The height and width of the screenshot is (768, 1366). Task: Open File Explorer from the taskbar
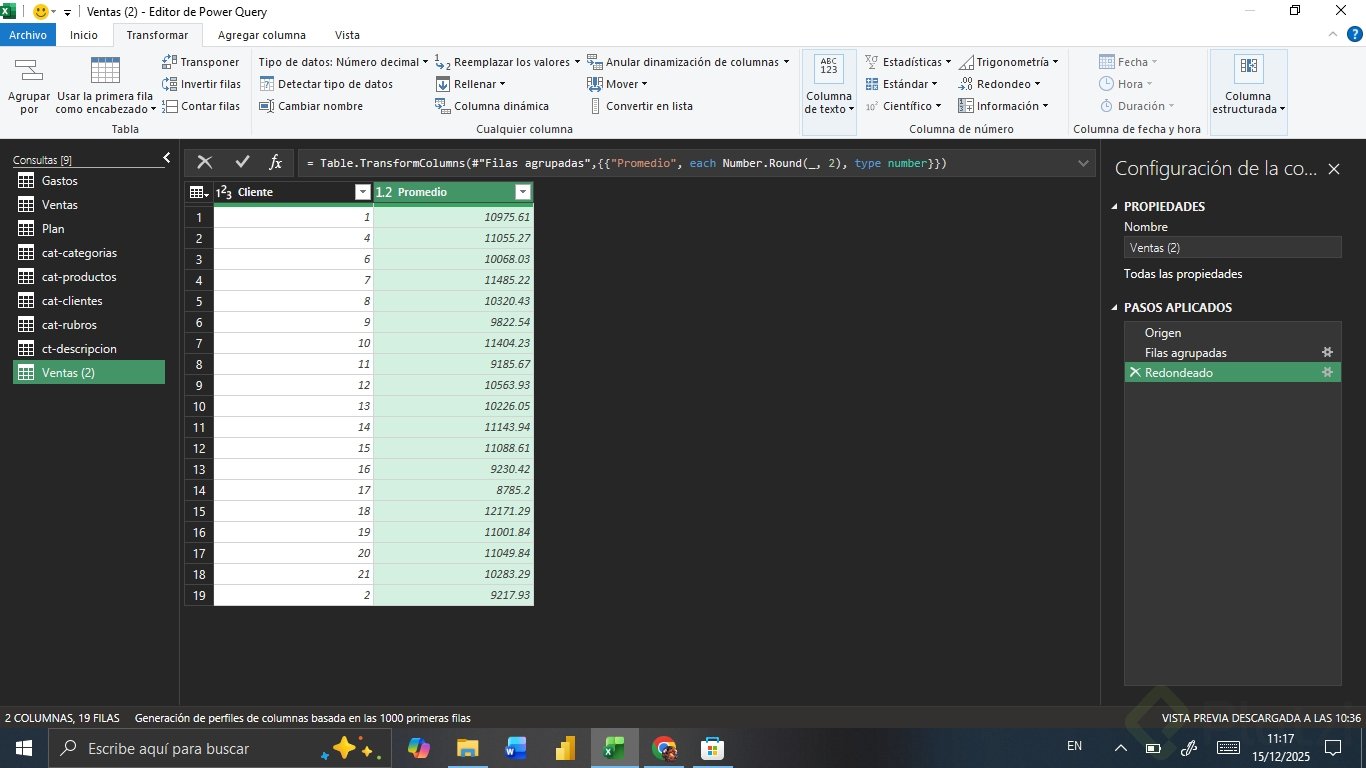(x=467, y=748)
